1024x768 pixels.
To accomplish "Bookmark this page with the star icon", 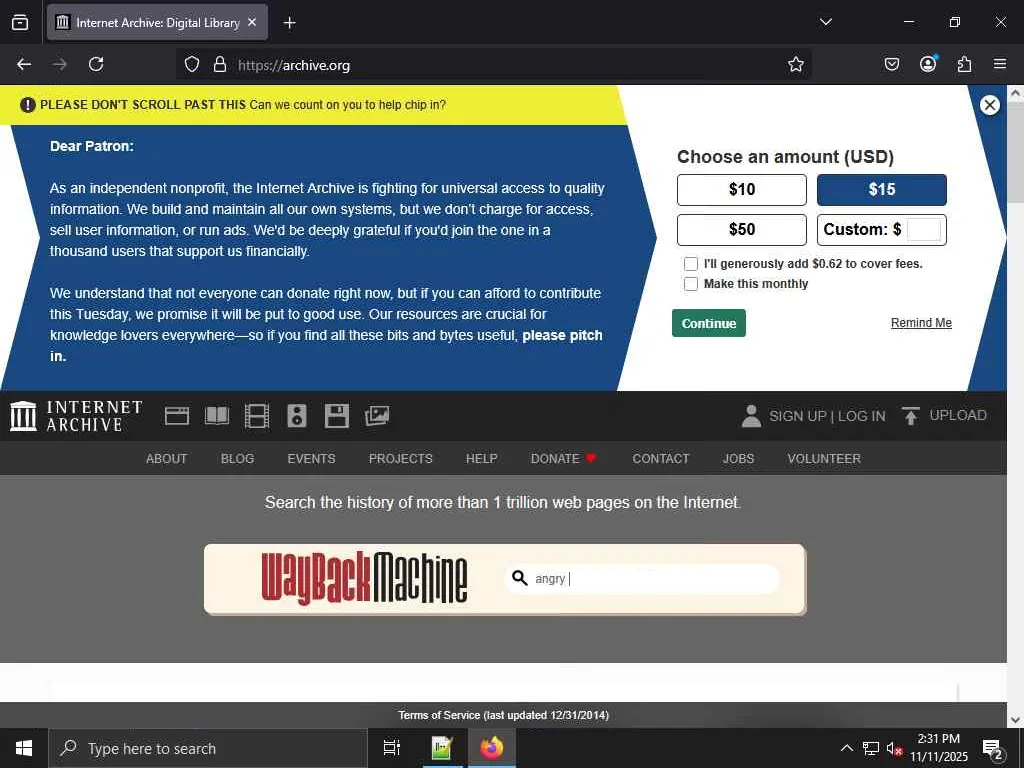I will pos(795,64).
